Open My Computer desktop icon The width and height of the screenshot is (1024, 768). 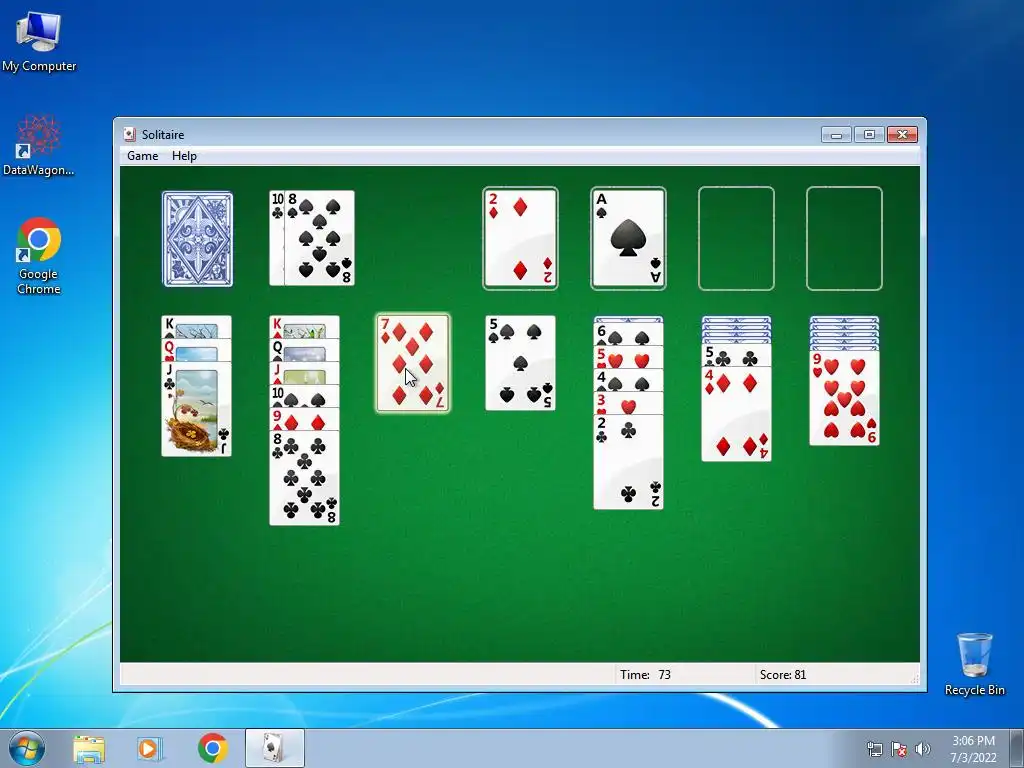coord(39,41)
